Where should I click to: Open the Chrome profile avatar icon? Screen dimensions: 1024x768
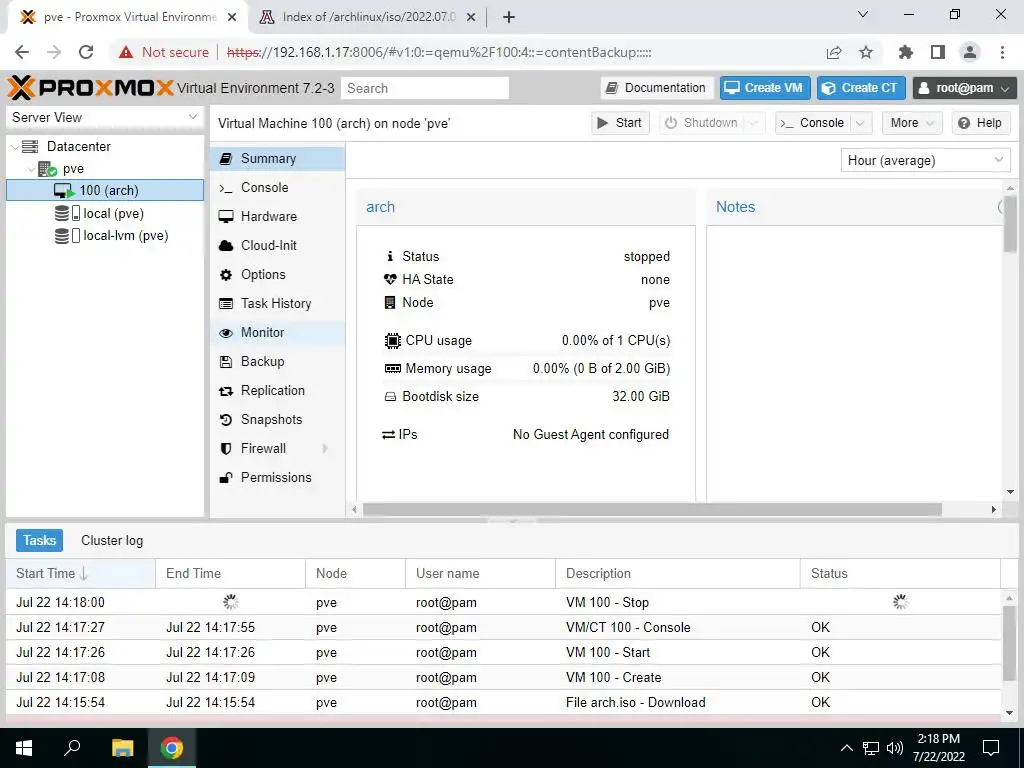[x=970, y=52]
